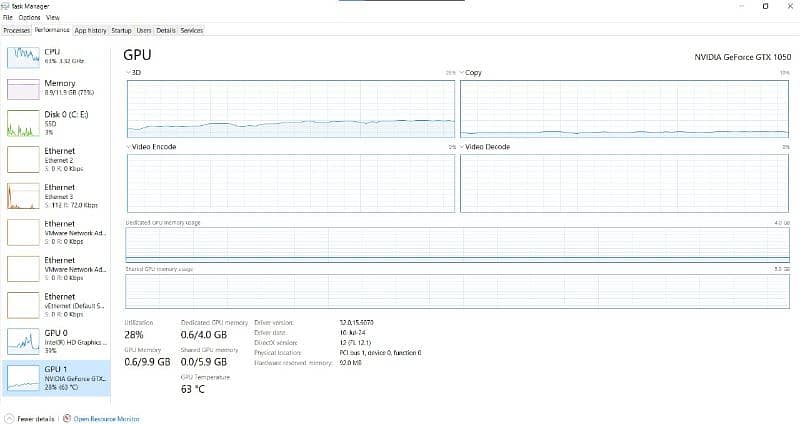Click the Open Resource Monitor link
The height and width of the screenshot is (424, 800).
pos(107,418)
